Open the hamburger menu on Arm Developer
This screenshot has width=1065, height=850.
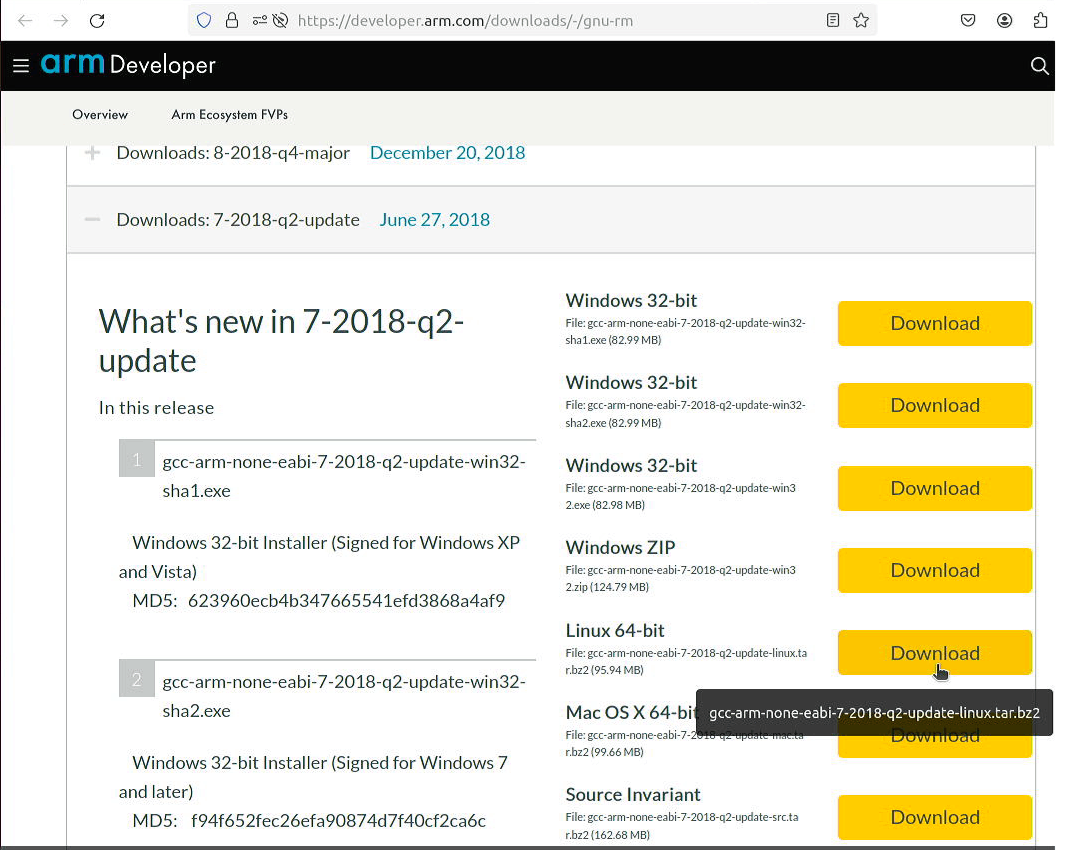(21, 65)
